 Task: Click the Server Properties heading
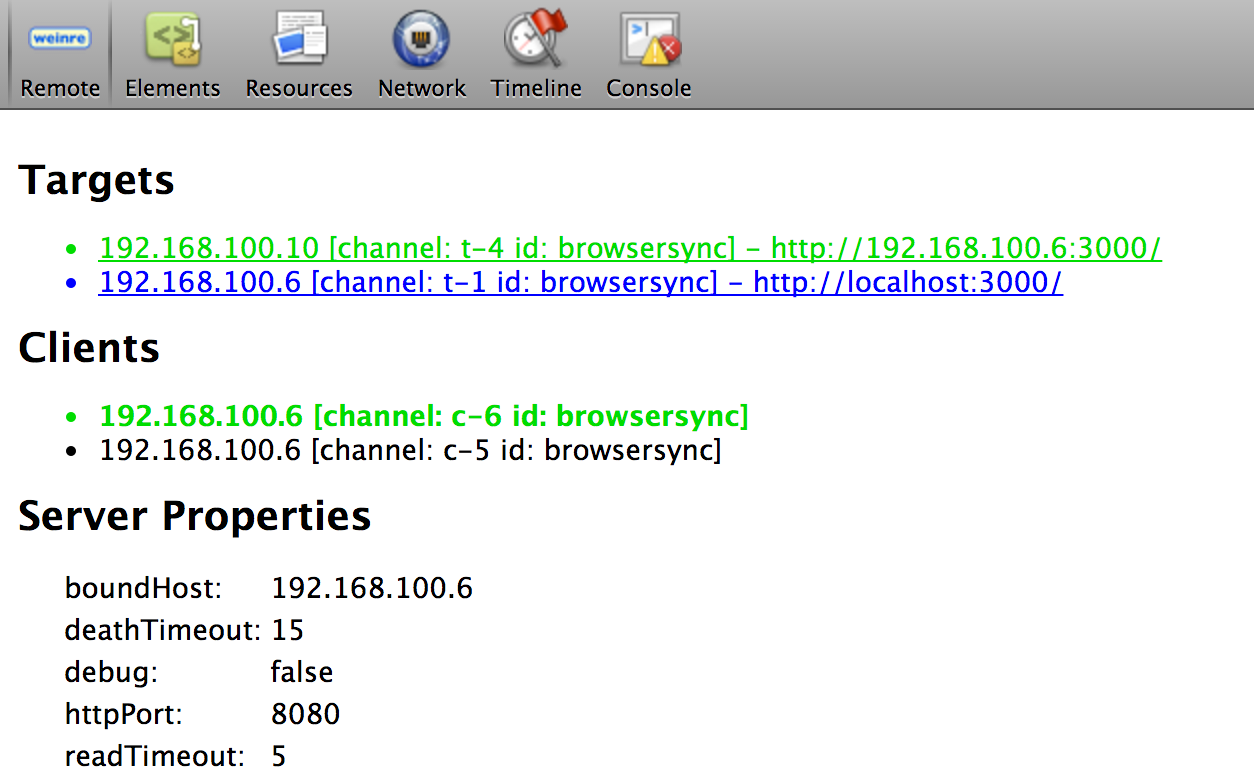(x=194, y=516)
